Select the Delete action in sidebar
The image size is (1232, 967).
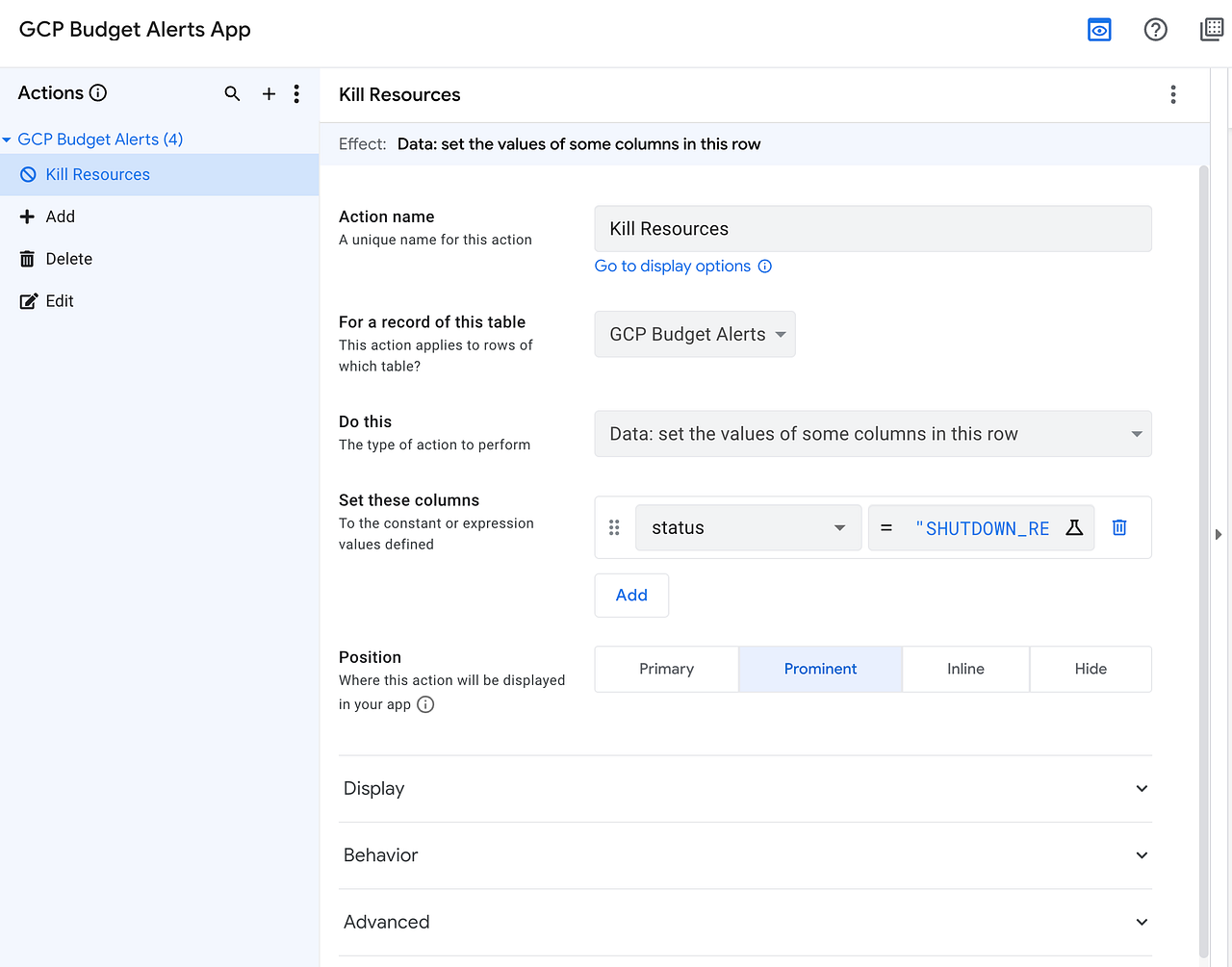pyautogui.click(x=159, y=259)
